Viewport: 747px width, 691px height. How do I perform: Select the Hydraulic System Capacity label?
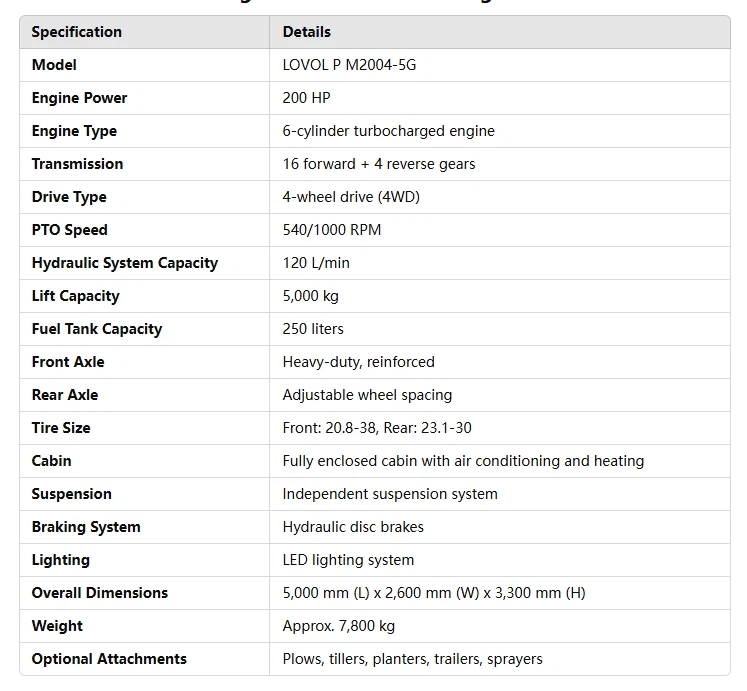[124, 263]
